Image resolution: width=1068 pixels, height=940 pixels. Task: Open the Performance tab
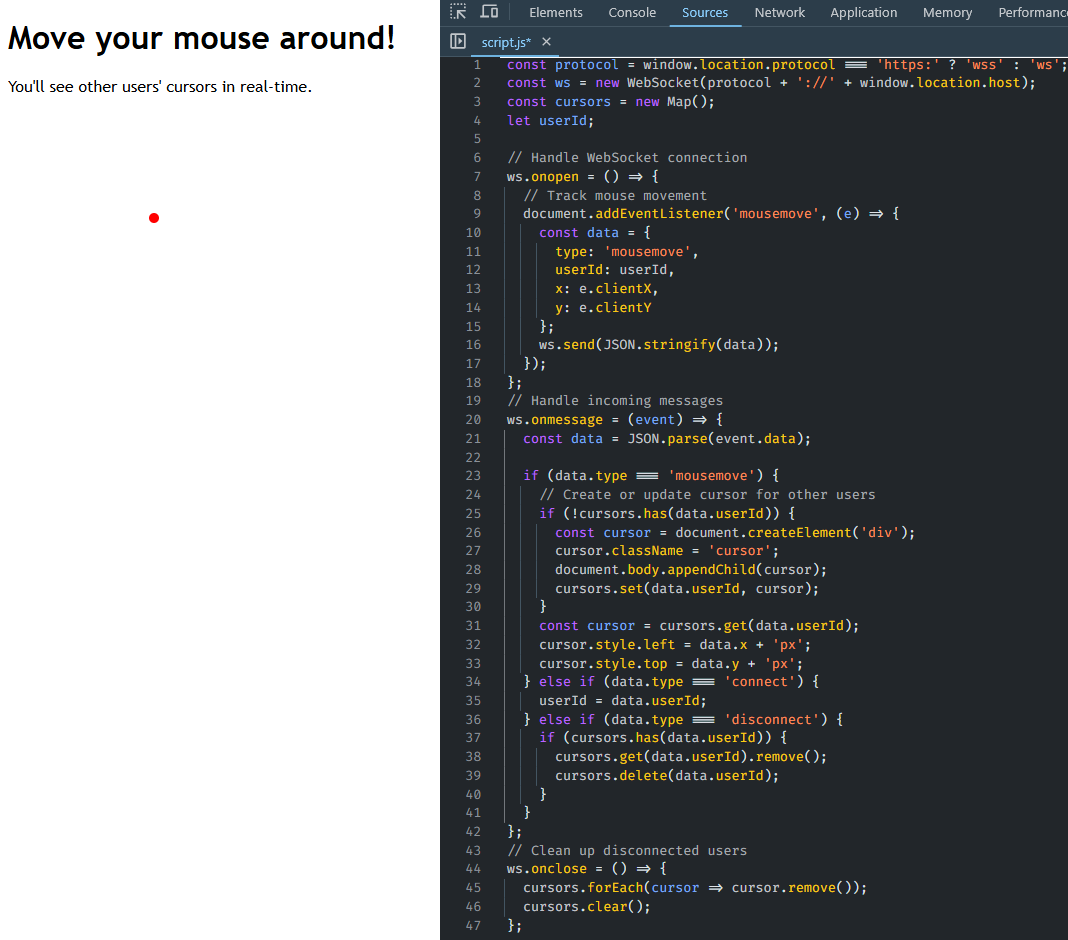tap(1033, 12)
